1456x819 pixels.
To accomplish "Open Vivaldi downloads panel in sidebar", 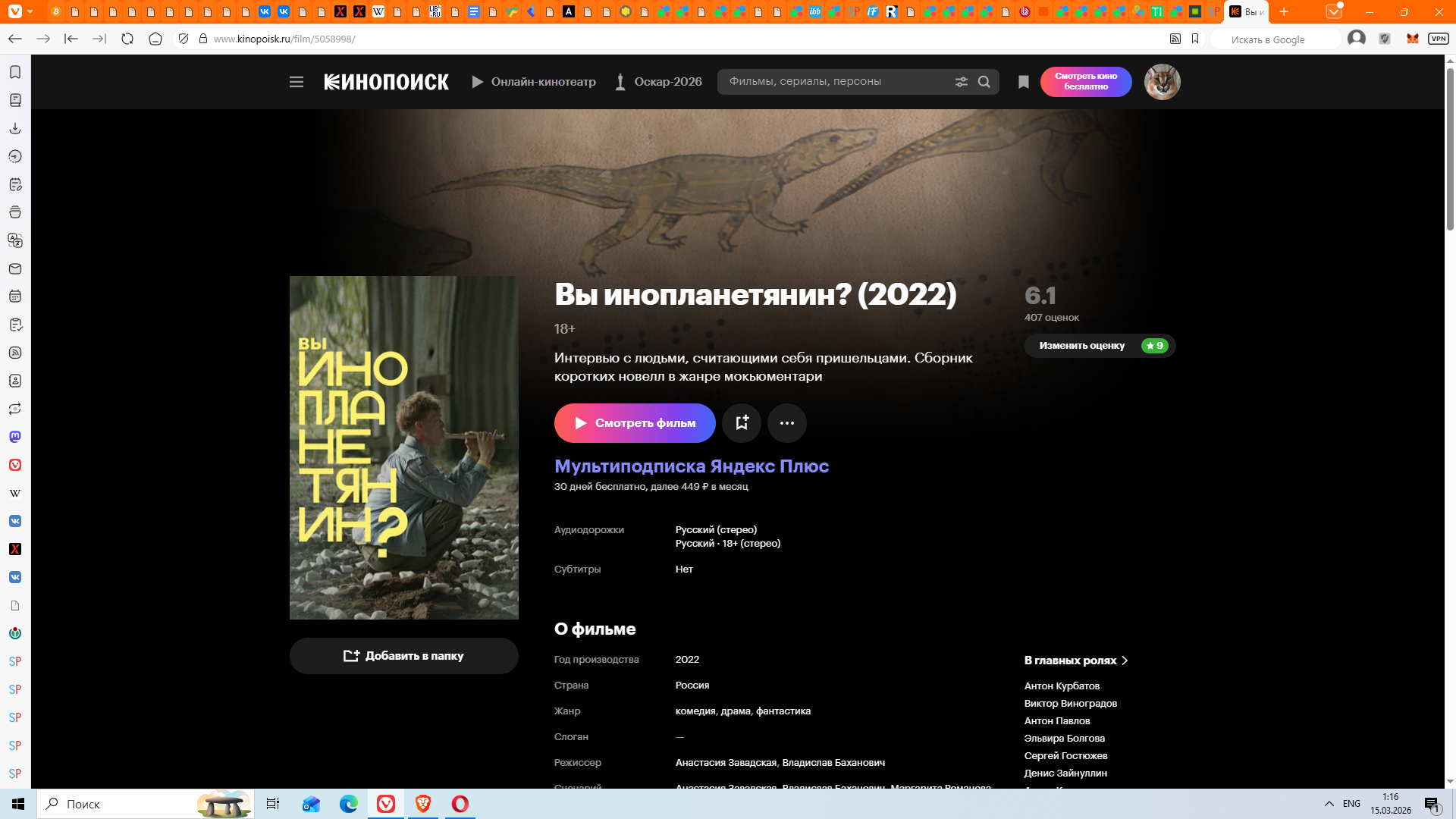I will tap(15, 128).
